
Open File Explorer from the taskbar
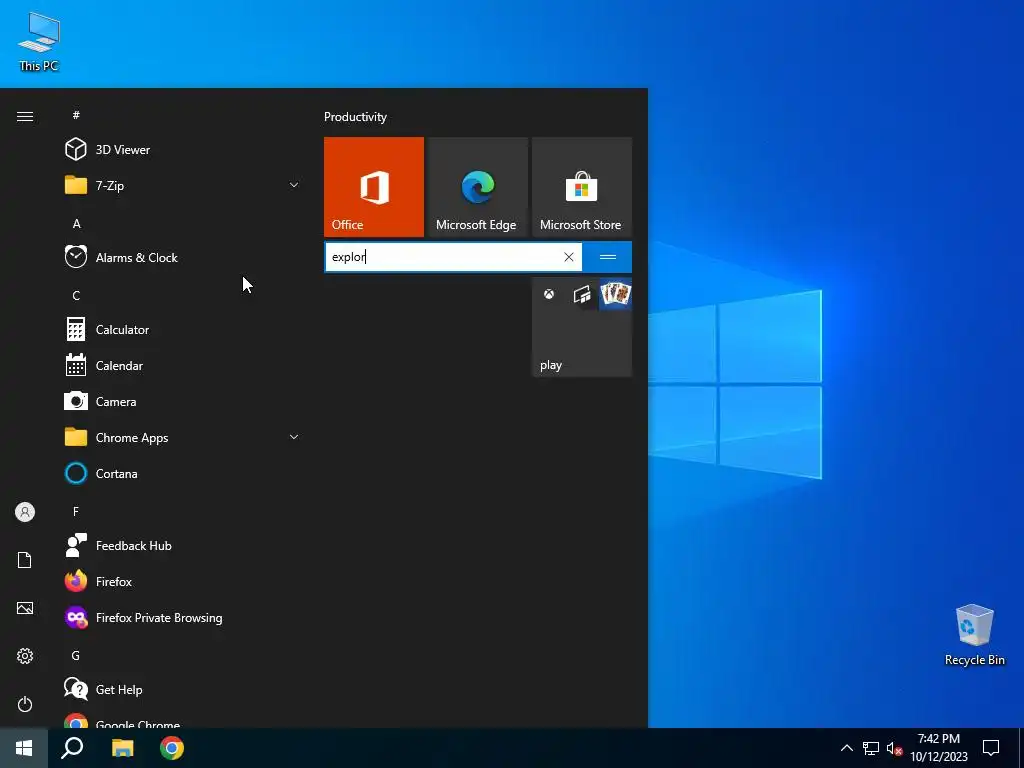122,748
